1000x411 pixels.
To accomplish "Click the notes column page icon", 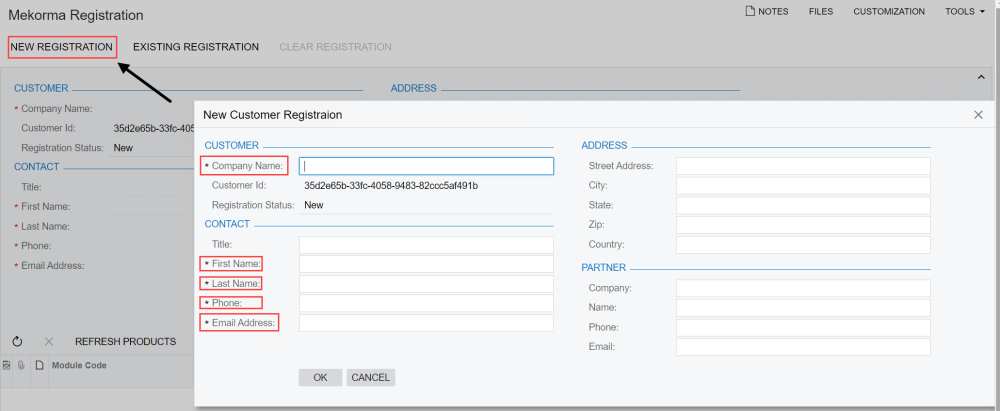I will (x=39, y=366).
